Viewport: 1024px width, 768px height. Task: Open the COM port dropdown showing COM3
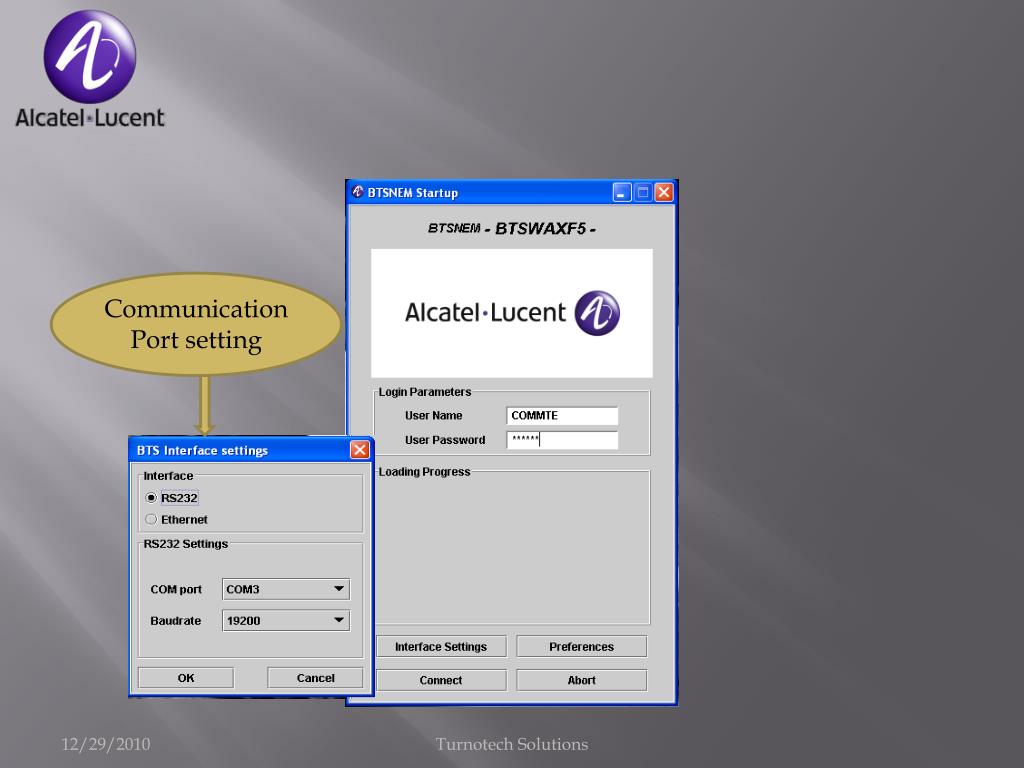pyautogui.click(x=286, y=589)
